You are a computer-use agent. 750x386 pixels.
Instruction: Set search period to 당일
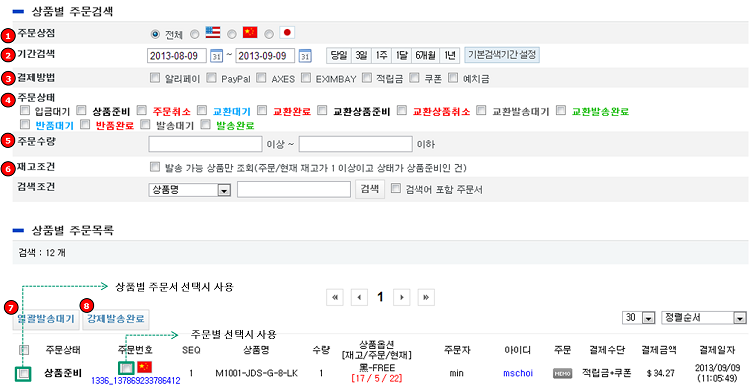pos(339,55)
